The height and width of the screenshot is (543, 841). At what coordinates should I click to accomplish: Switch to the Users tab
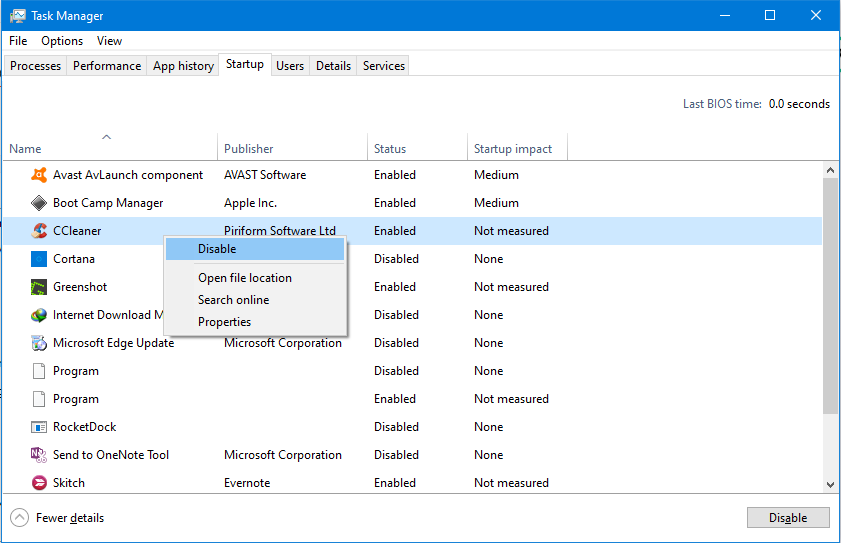(x=290, y=65)
